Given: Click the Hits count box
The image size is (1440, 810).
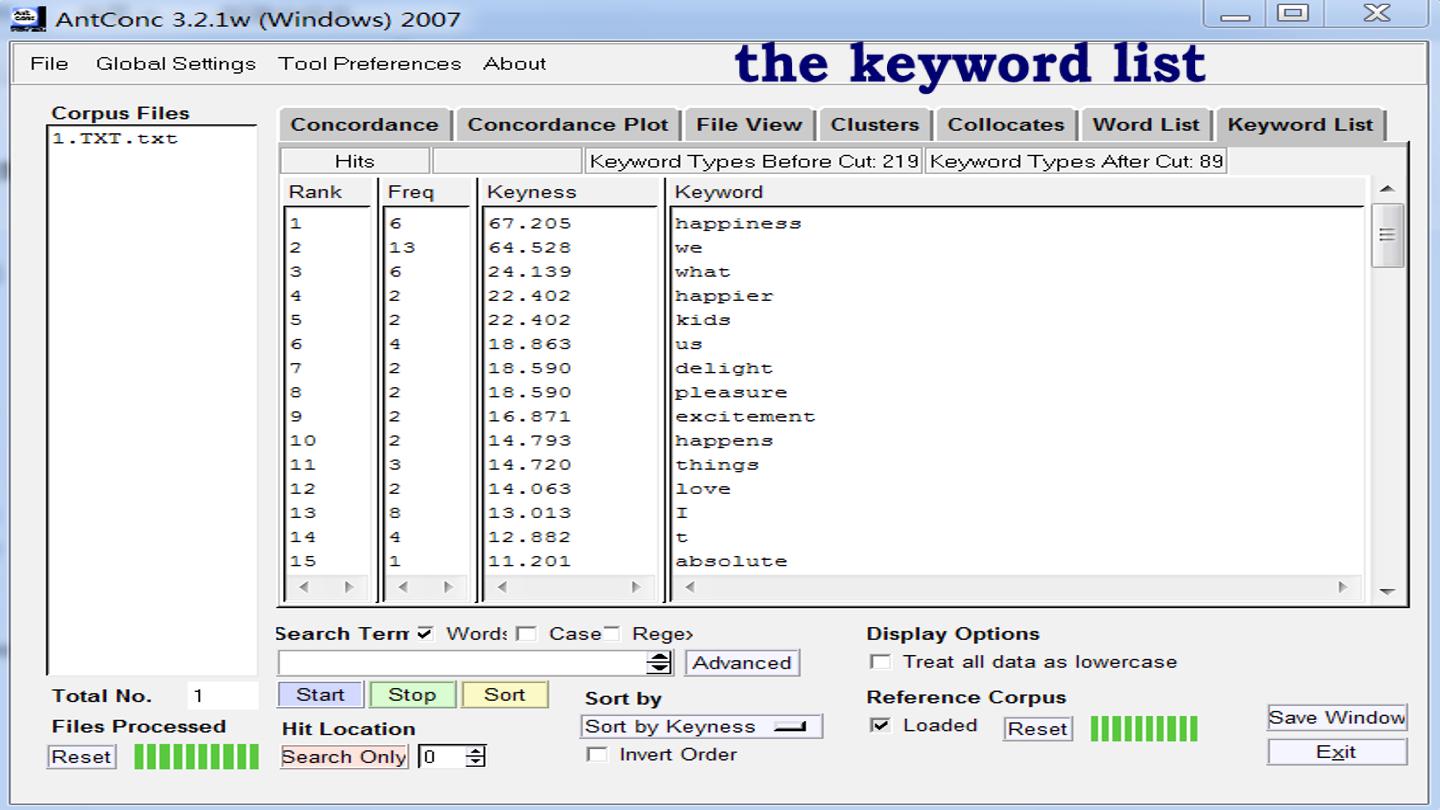Looking at the screenshot, I should [355, 161].
